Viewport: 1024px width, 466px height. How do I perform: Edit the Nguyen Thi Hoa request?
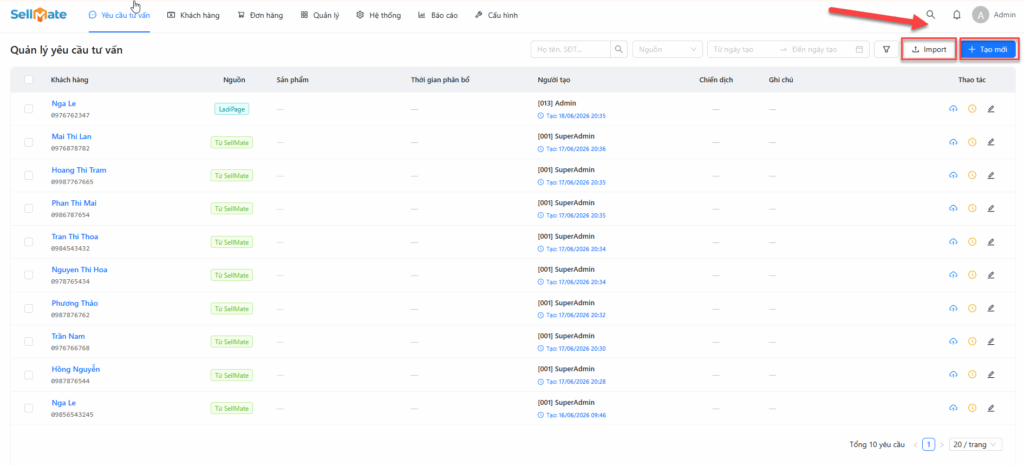(991, 275)
